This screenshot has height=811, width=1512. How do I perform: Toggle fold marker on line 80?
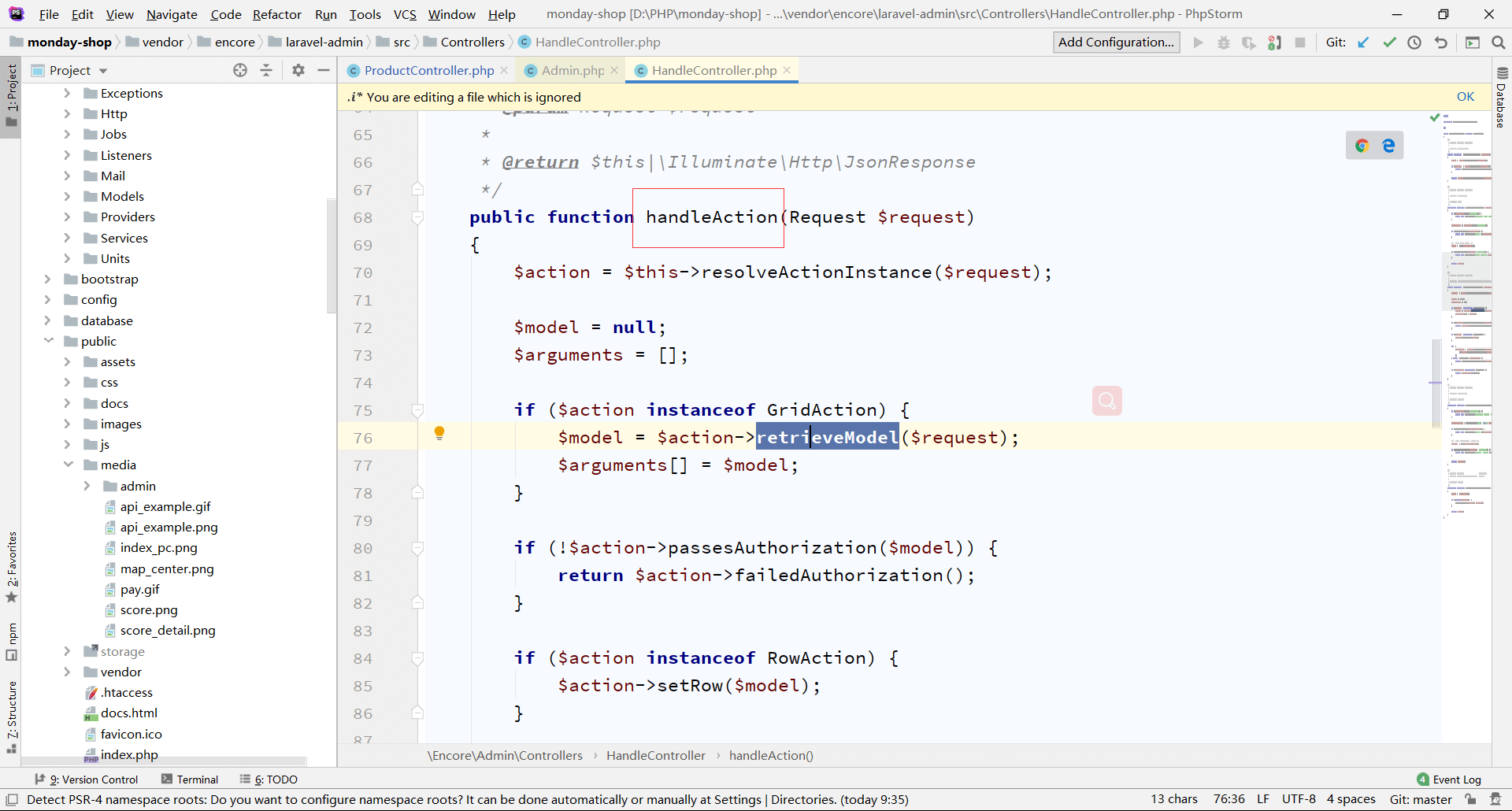click(x=418, y=548)
